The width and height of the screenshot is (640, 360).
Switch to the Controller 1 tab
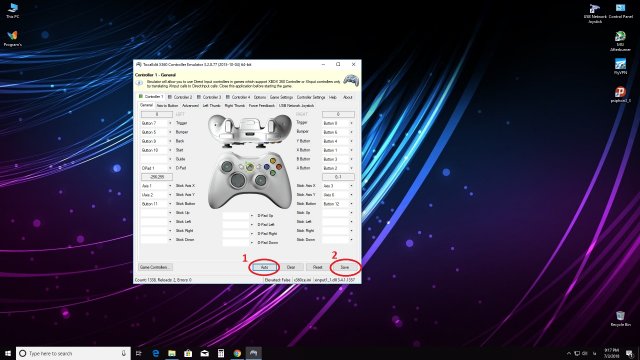click(x=151, y=97)
